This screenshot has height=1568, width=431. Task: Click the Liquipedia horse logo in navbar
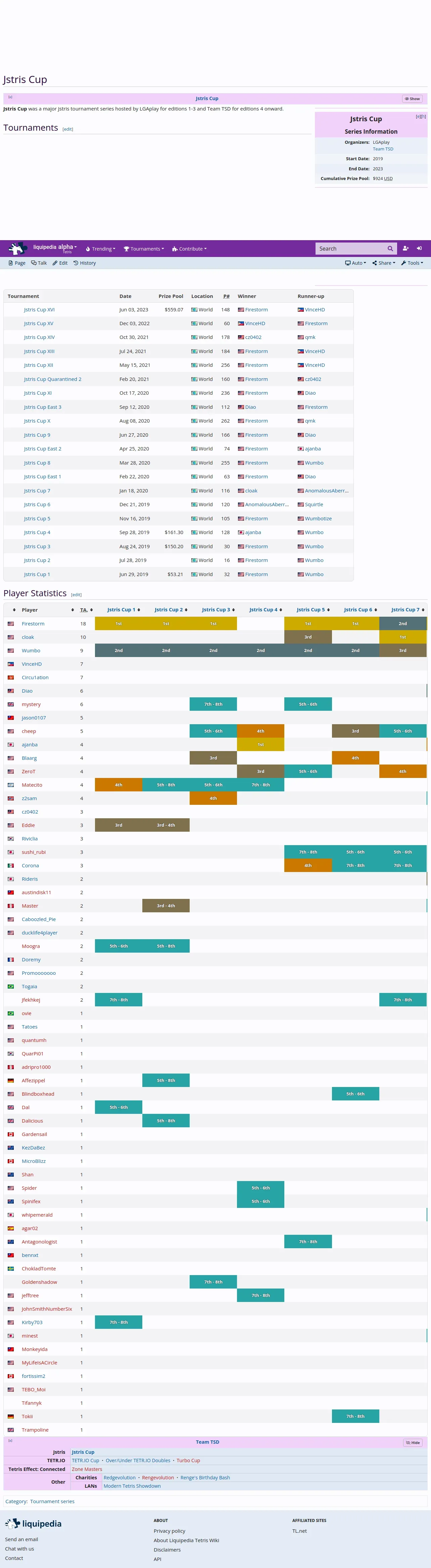pos(18,248)
